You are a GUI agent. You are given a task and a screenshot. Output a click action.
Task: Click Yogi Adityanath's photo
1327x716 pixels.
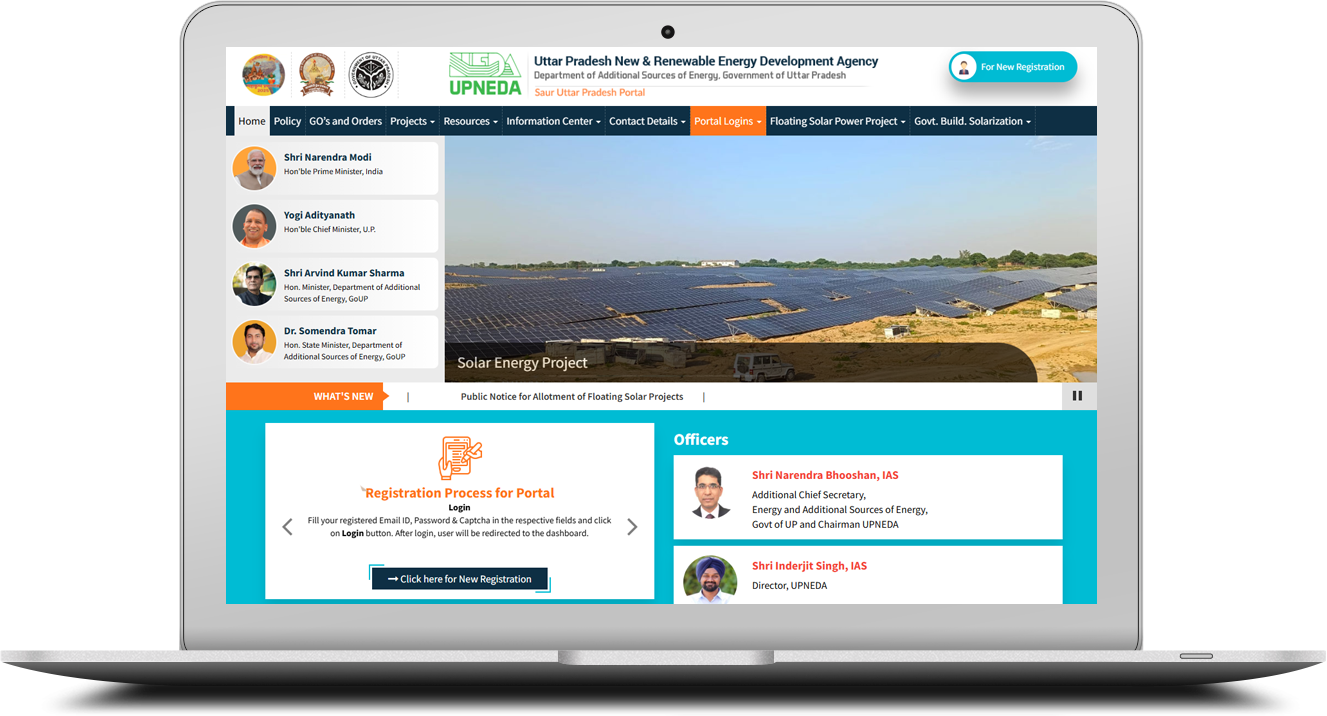pyautogui.click(x=254, y=226)
